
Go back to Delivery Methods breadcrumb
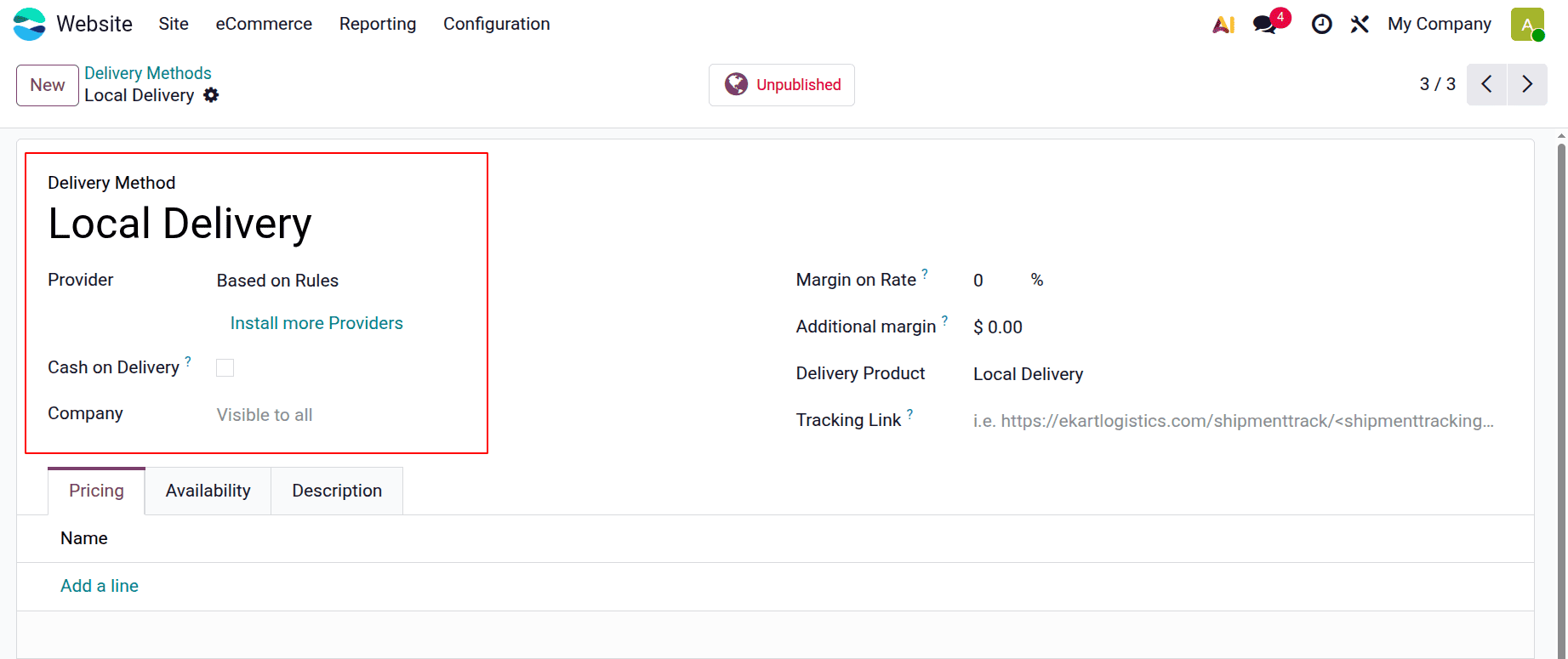pyautogui.click(x=148, y=73)
